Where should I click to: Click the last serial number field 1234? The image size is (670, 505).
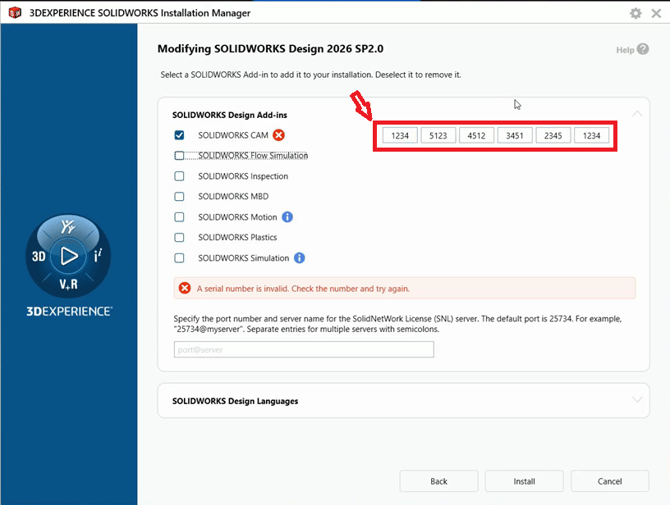(591, 135)
